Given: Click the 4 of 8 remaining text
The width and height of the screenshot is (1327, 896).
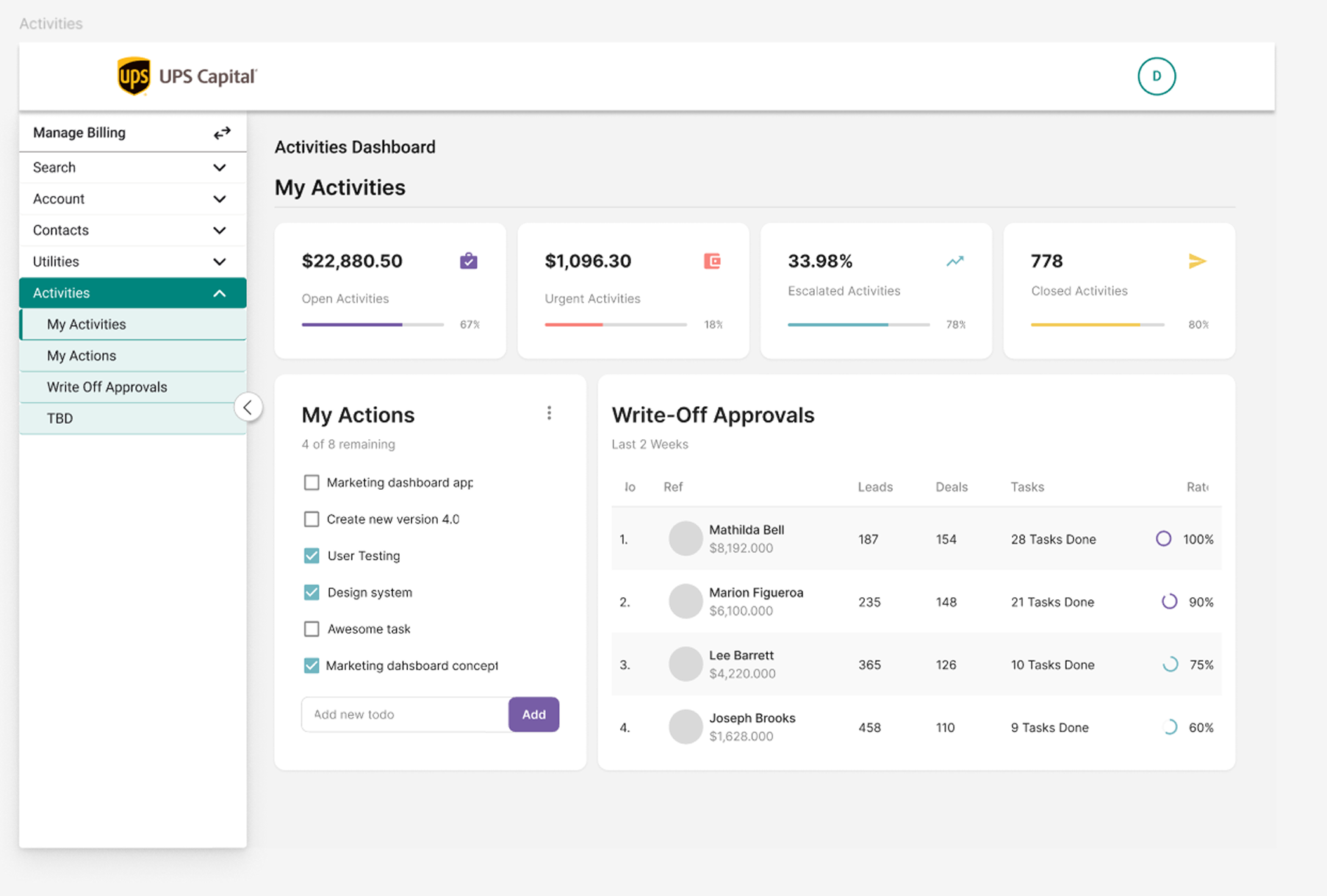Looking at the screenshot, I should click(x=348, y=444).
